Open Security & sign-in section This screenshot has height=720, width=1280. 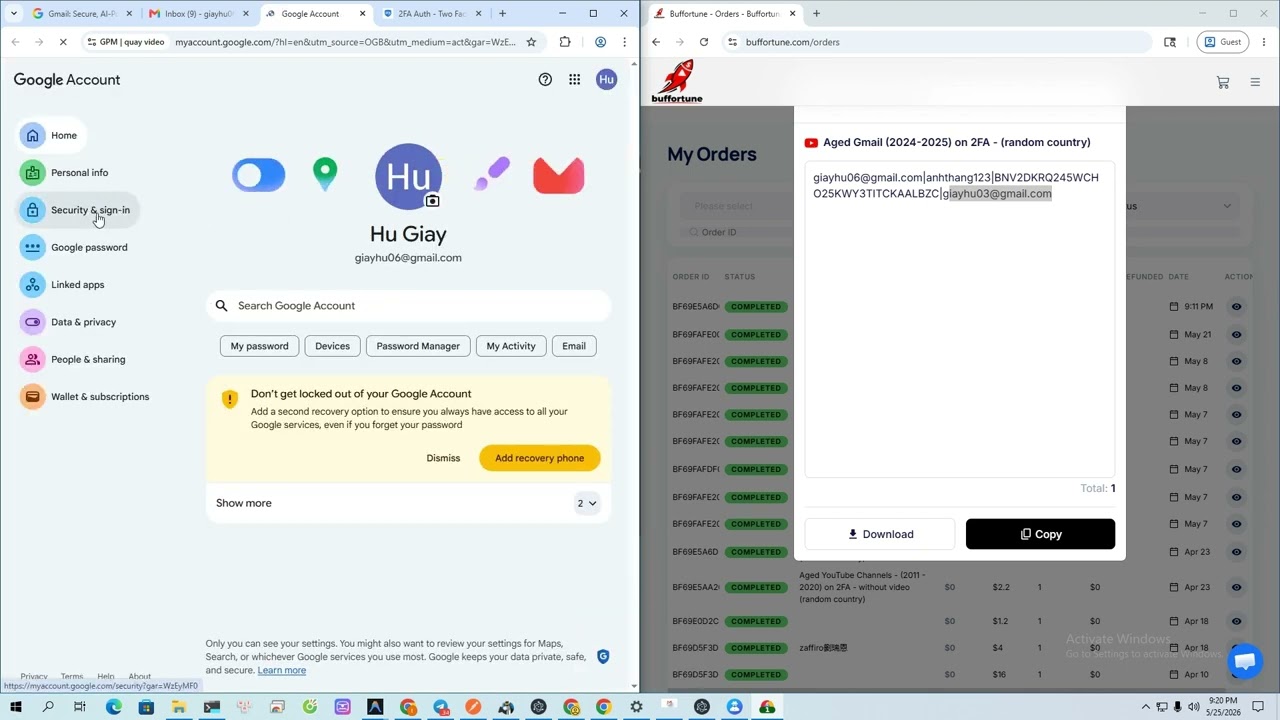click(x=78, y=210)
